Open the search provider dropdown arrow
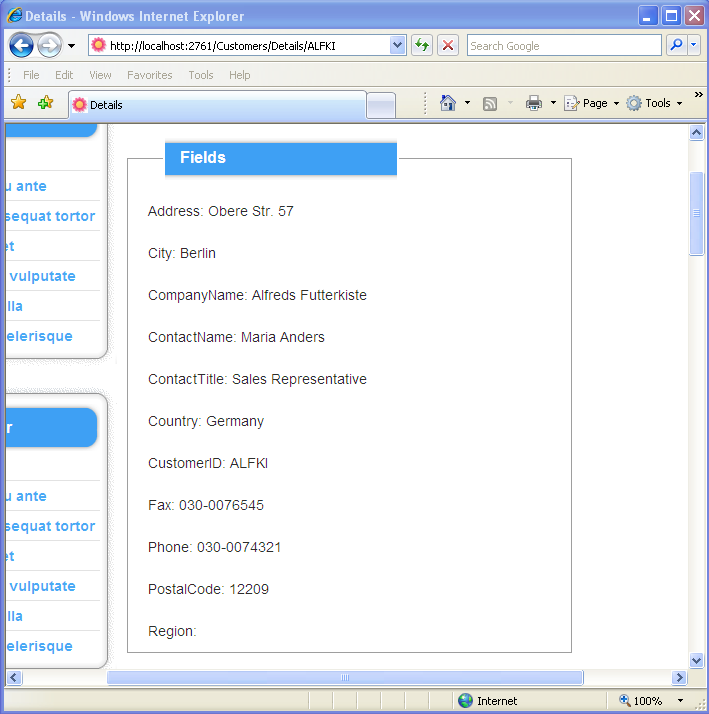Viewport: 709px width, 714px height. [x=694, y=45]
